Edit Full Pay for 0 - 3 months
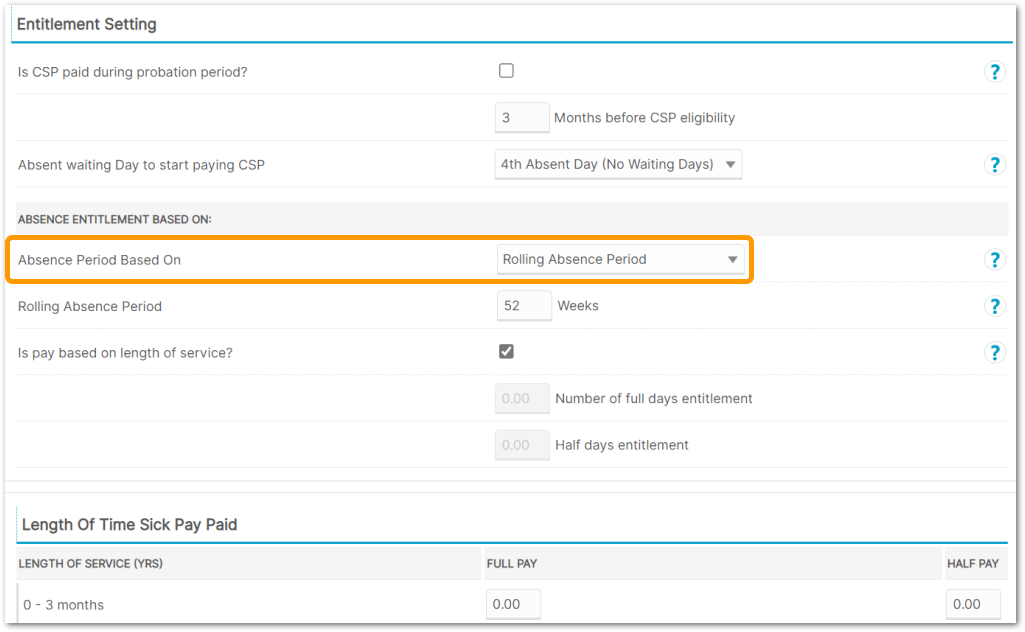Screen dimensions: 1025x632 [513, 604]
